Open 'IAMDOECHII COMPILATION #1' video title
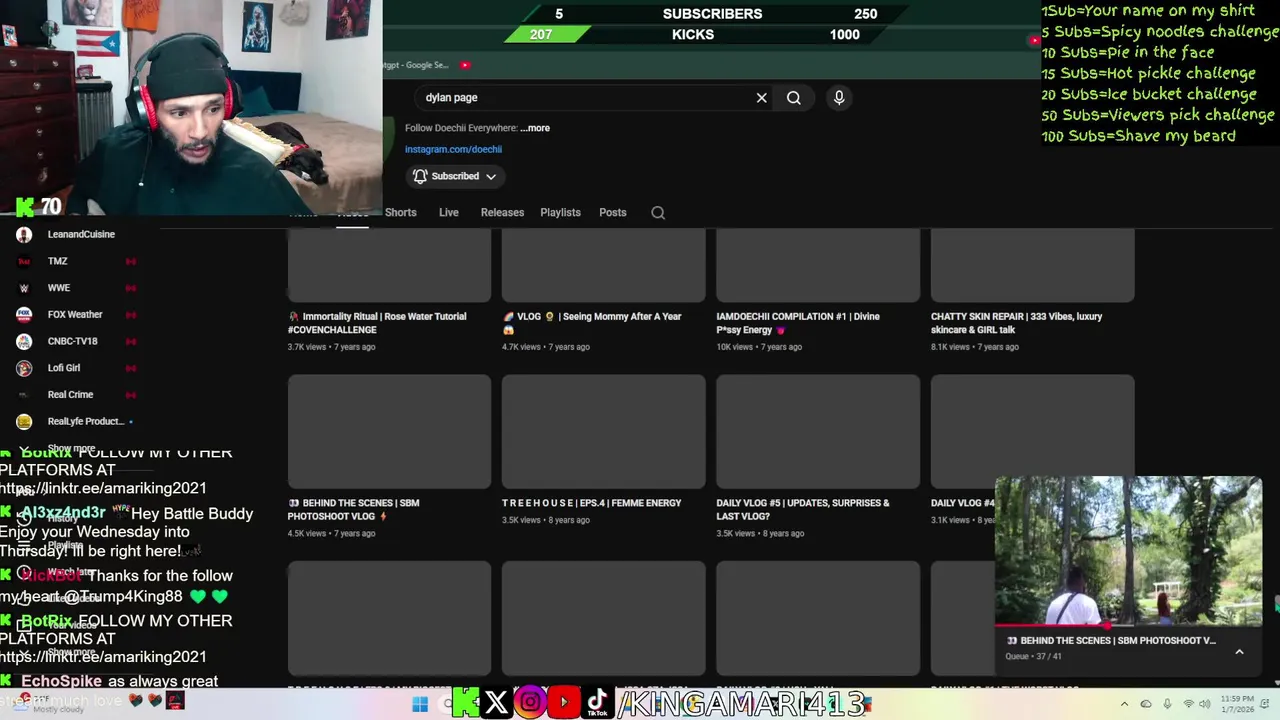 click(798, 323)
